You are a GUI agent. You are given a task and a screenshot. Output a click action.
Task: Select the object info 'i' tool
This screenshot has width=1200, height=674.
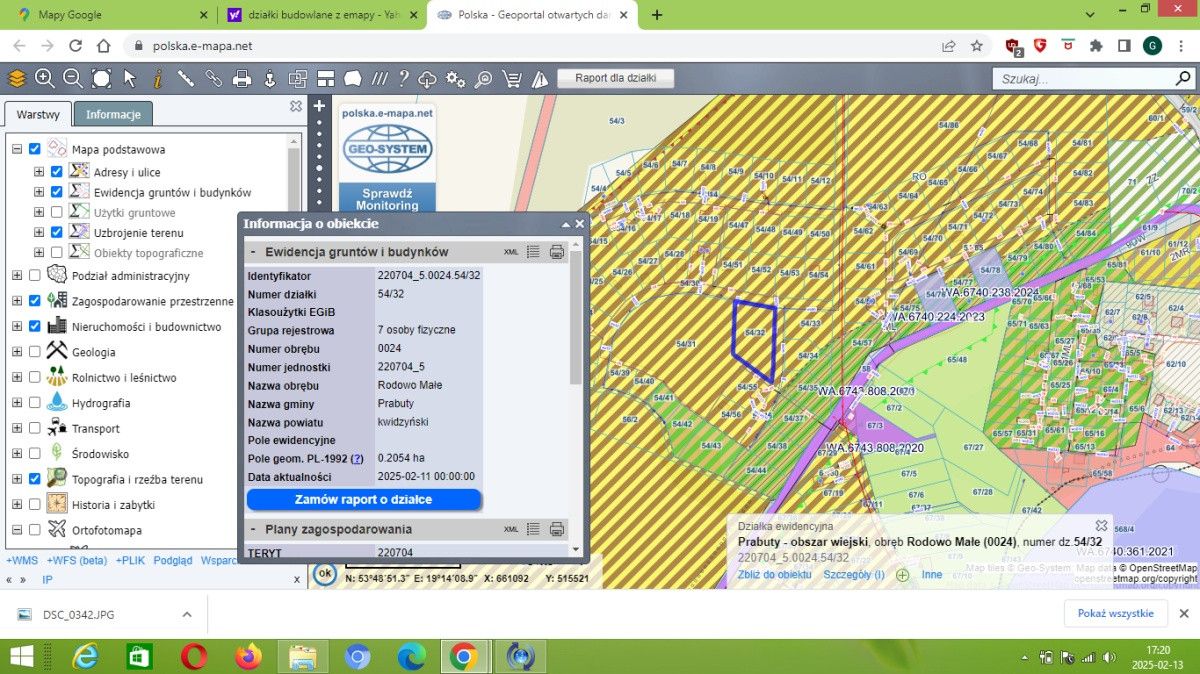(x=157, y=79)
